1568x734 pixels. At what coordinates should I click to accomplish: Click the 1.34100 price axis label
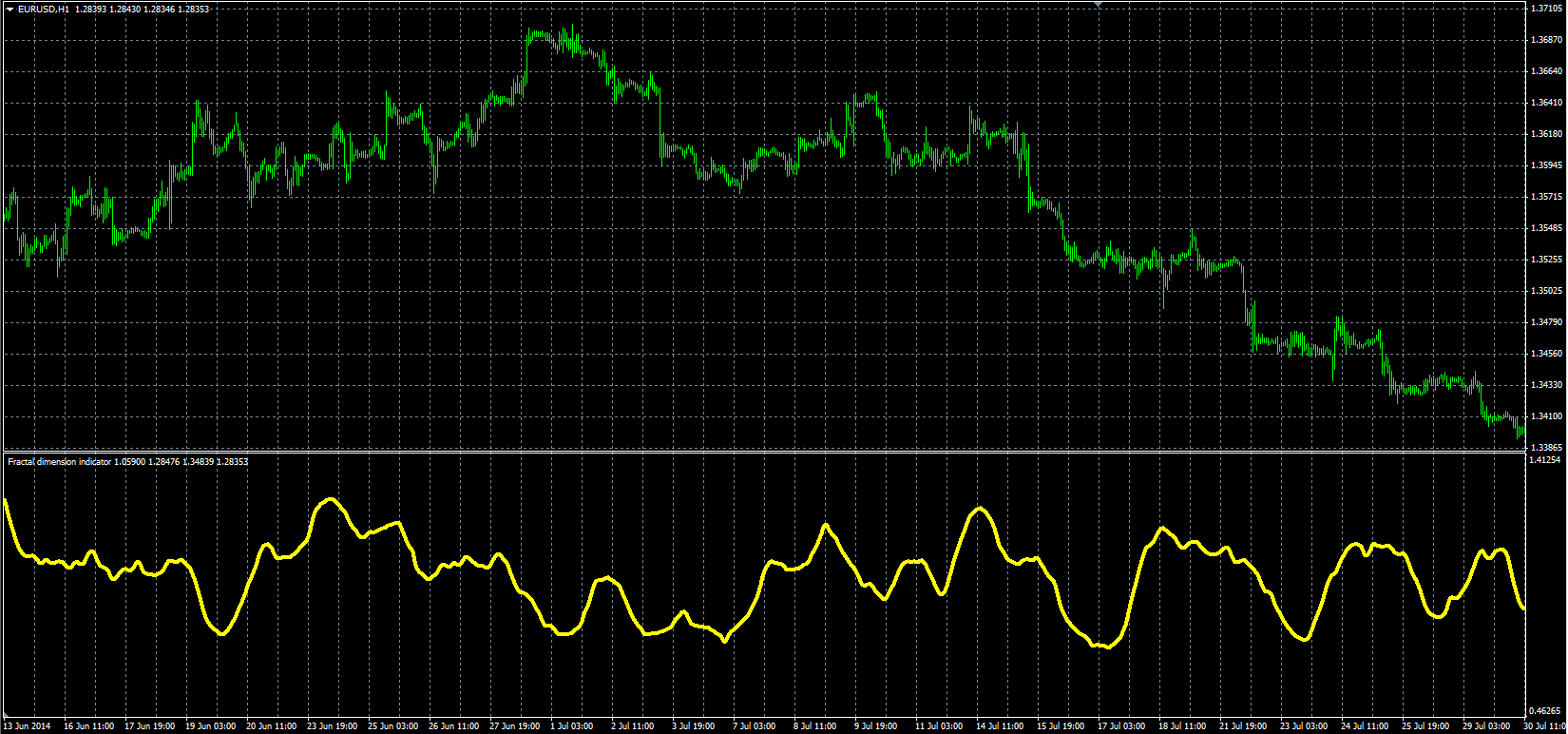1546,416
